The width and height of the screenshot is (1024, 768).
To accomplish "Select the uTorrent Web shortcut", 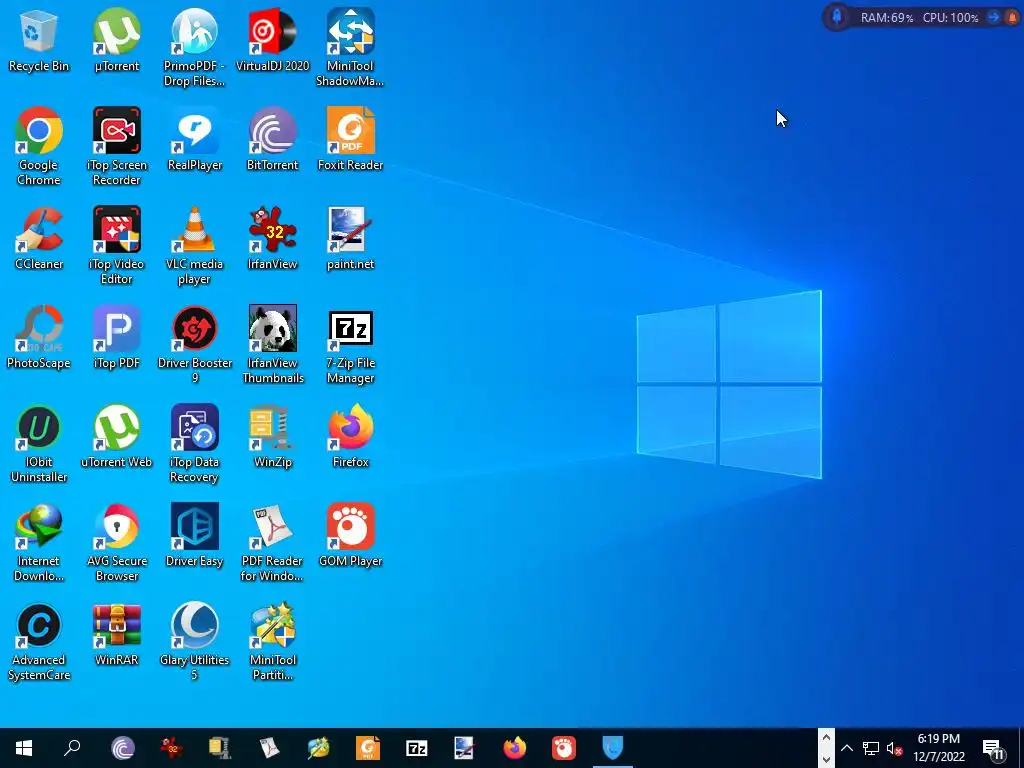I will click(x=117, y=438).
